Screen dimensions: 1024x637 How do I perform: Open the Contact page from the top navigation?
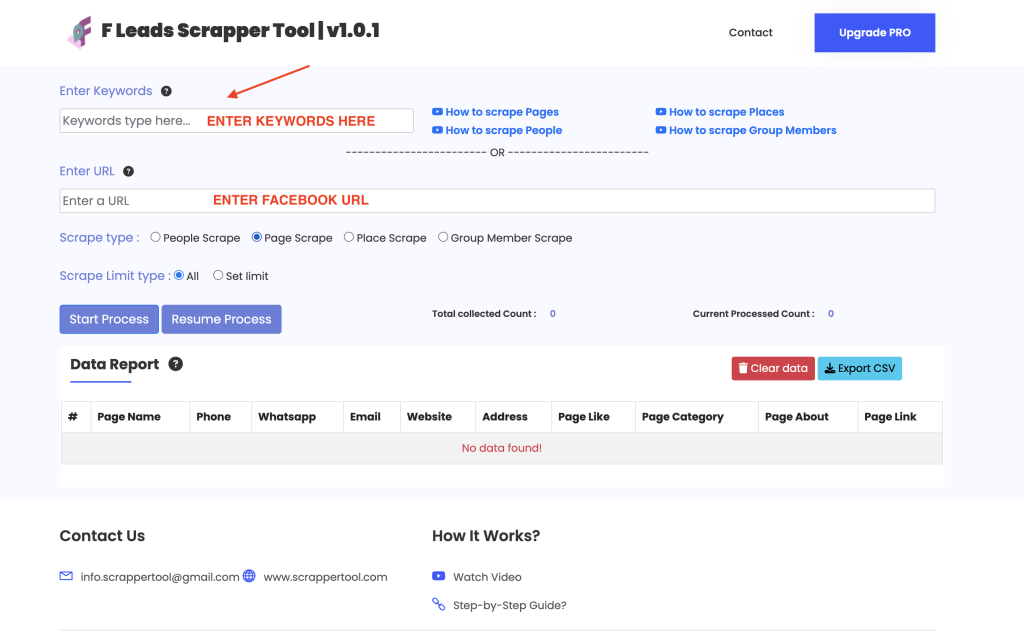[750, 32]
